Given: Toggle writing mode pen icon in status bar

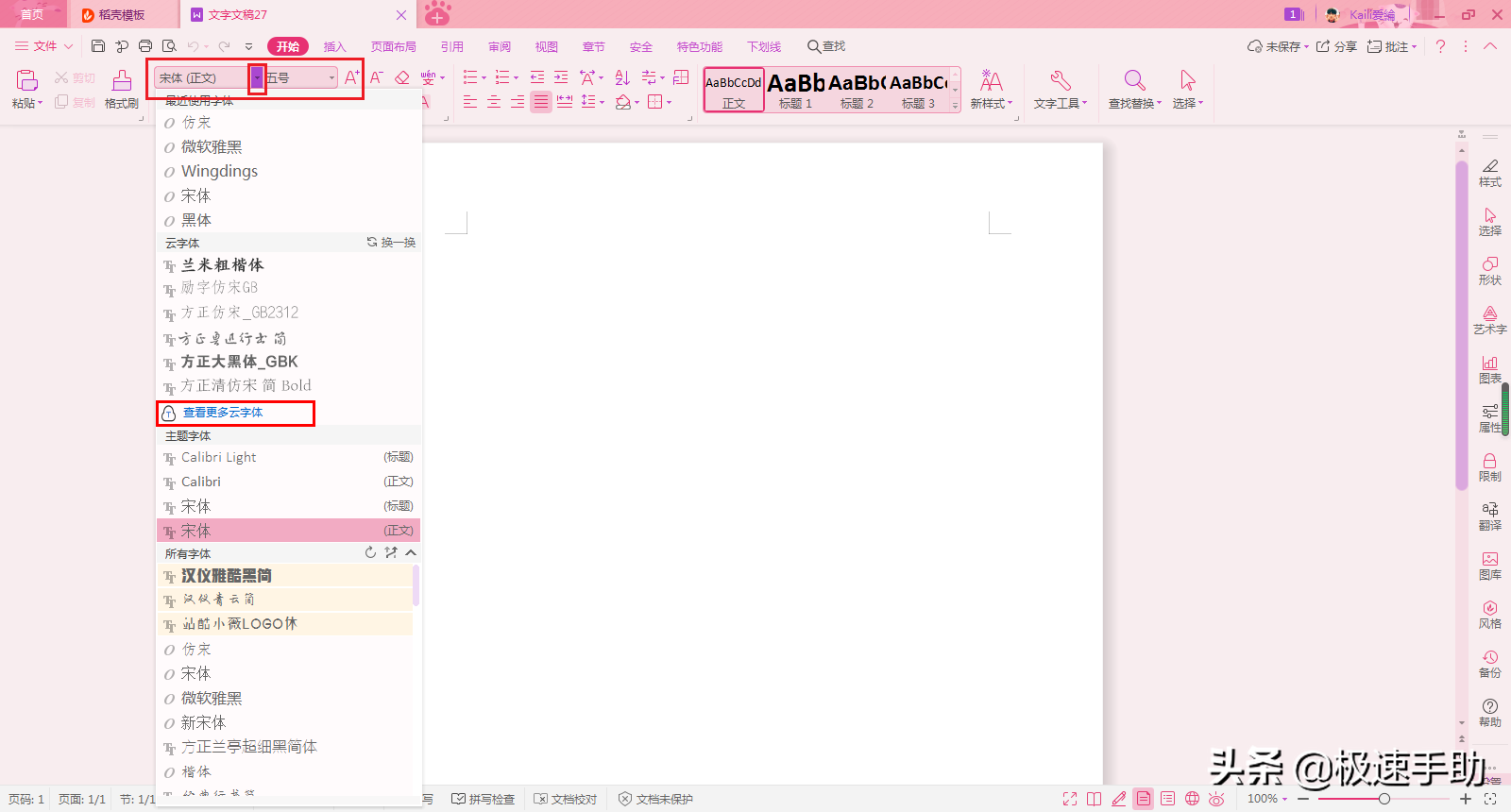Looking at the screenshot, I should [1119, 799].
